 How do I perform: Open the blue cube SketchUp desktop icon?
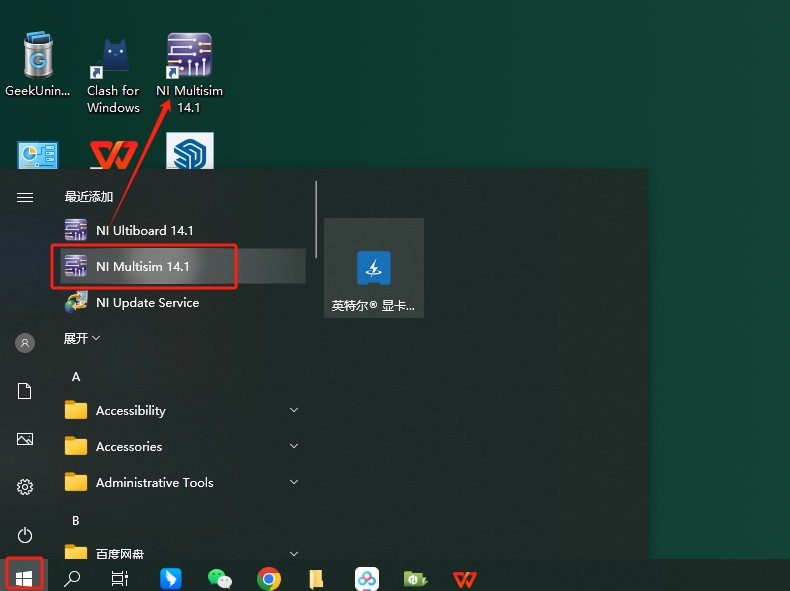(x=190, y=151)
